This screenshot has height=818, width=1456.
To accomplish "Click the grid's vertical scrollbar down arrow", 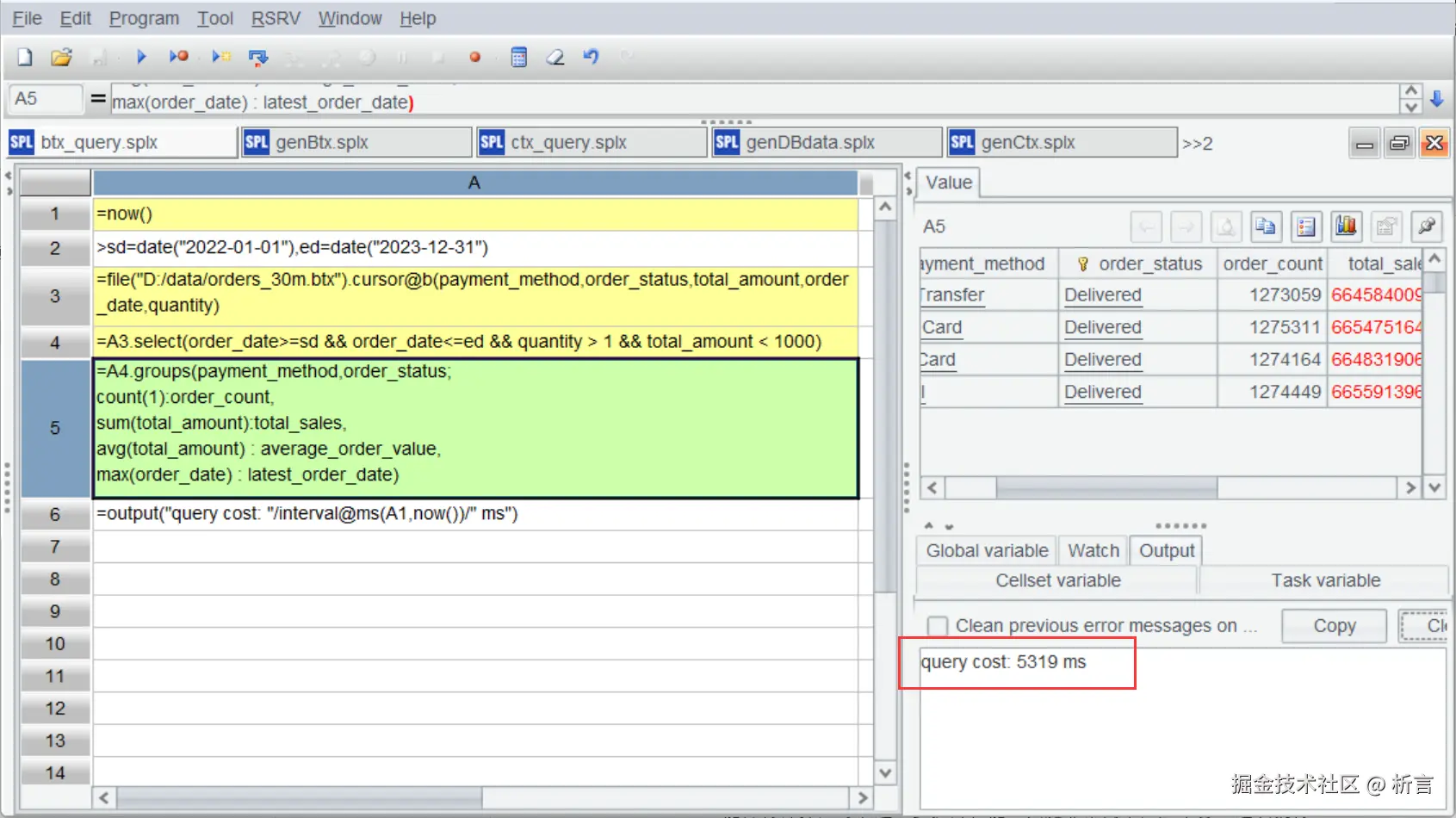I will [884, 772].
